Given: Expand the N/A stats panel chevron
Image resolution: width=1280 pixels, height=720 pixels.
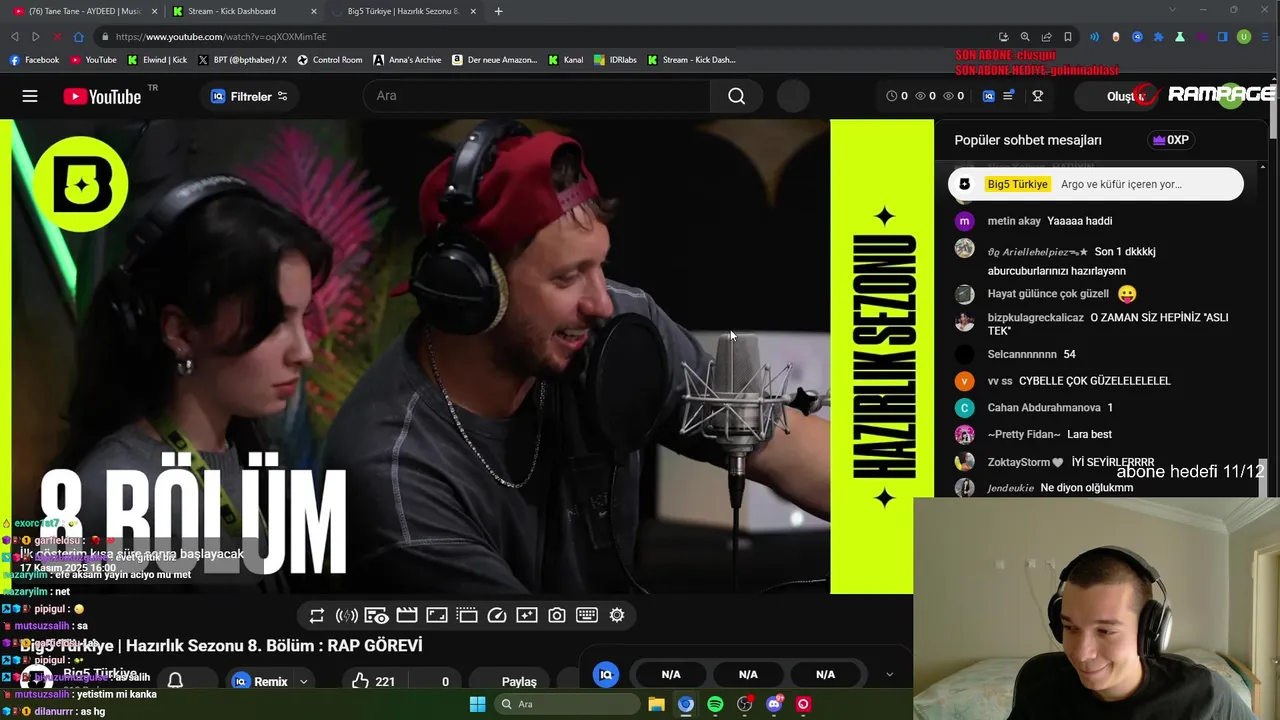Looking at the screenshot, I should (889, 675).
